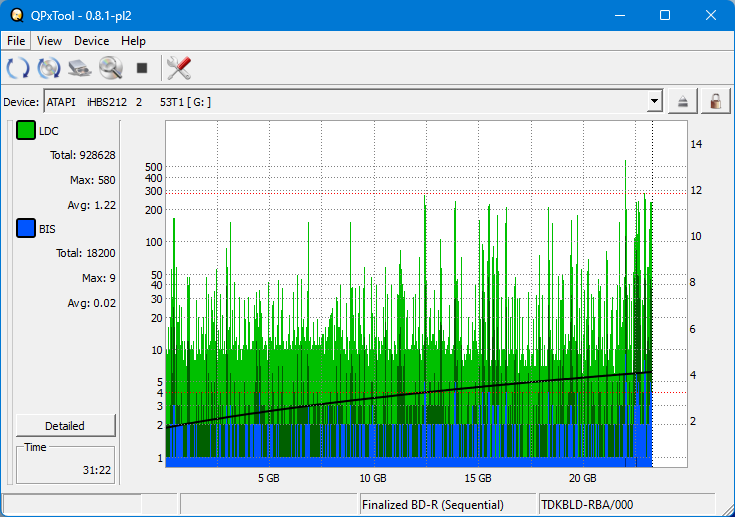
Task: Click the BIS legend label
Action: point(47,229)
